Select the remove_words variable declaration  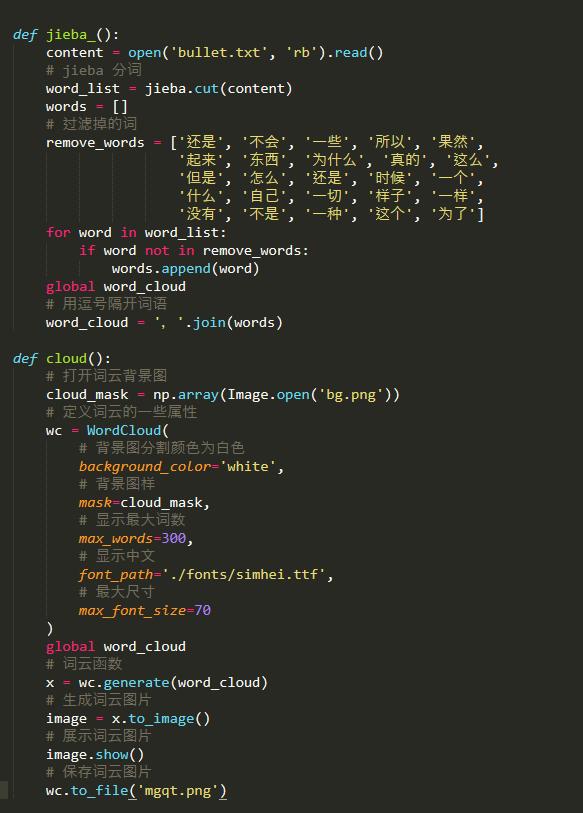[x=95, y=143]
